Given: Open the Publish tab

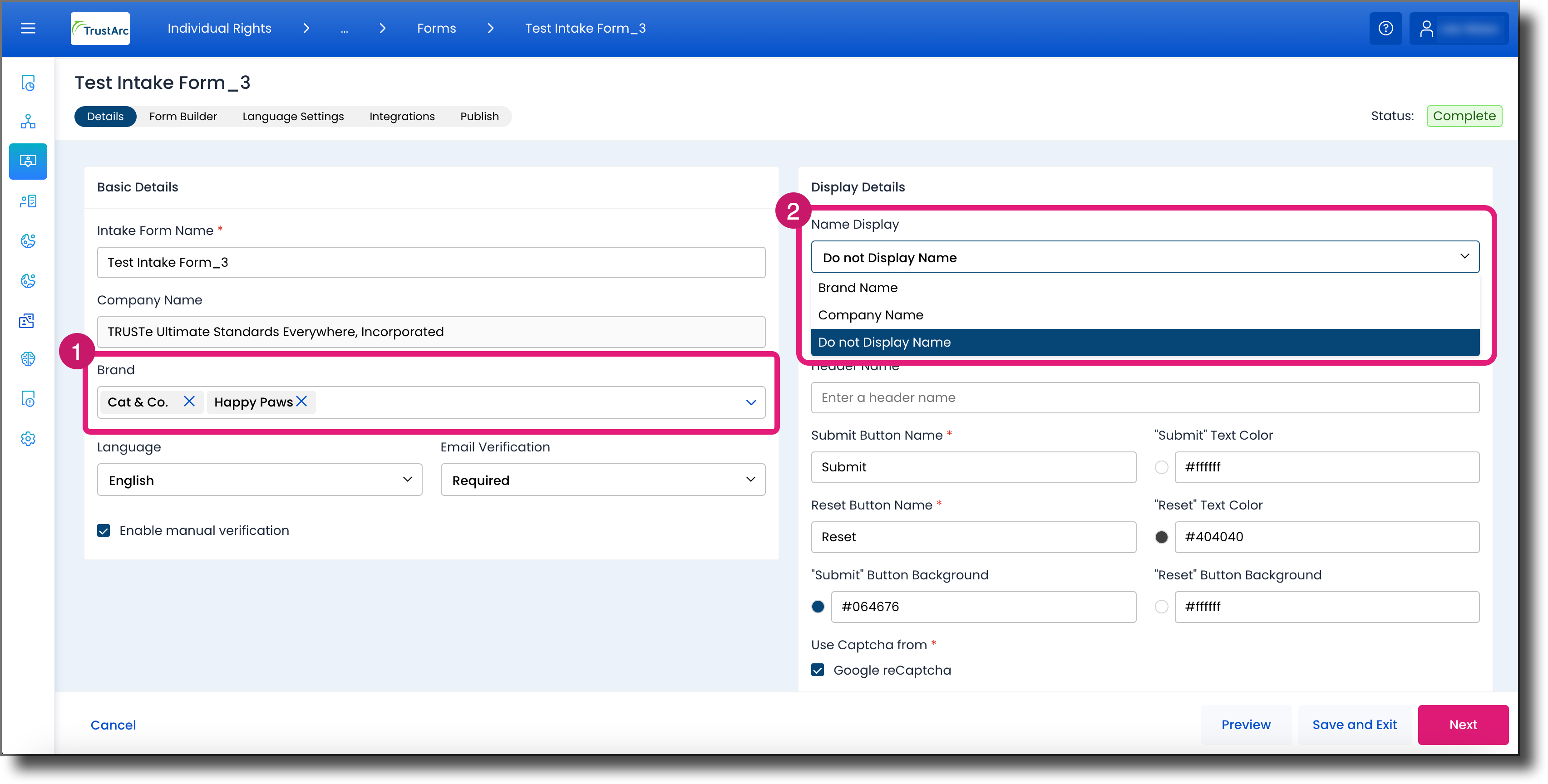Looking at the screenshot, I should coord(479,117).
